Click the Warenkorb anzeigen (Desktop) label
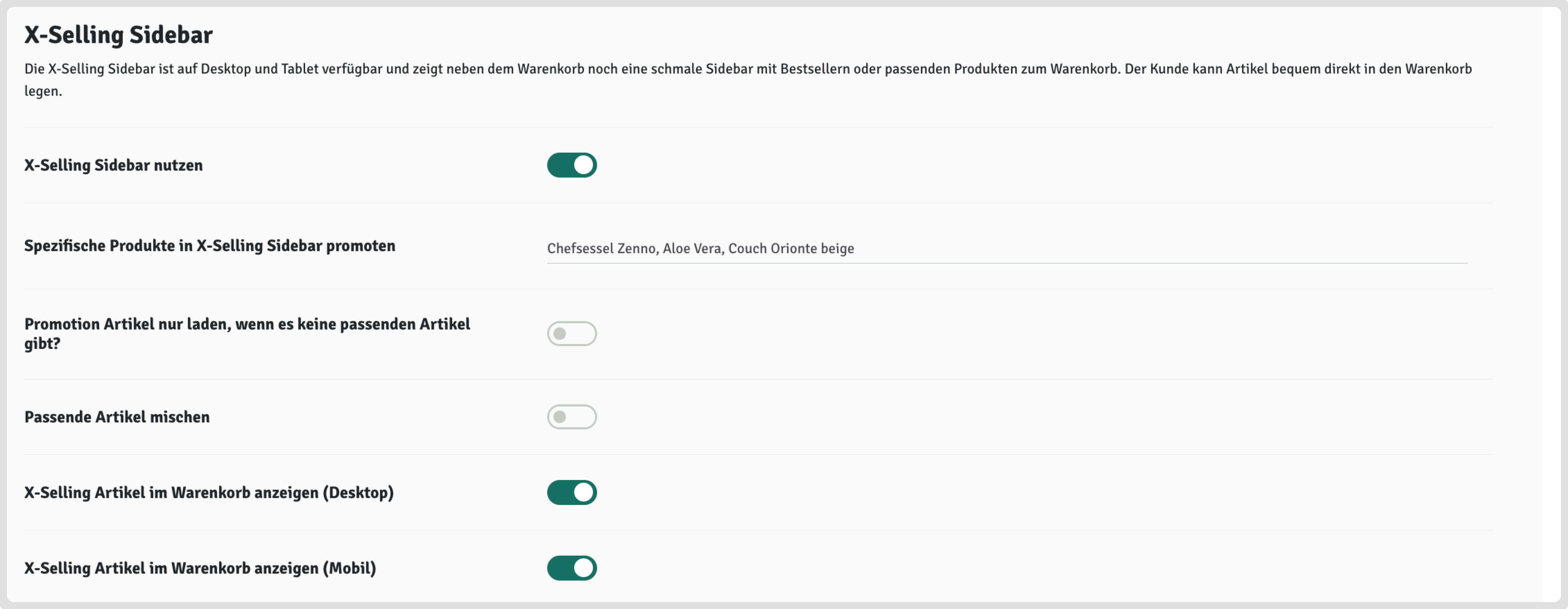Screen dimensions: 1568x609 209,493
